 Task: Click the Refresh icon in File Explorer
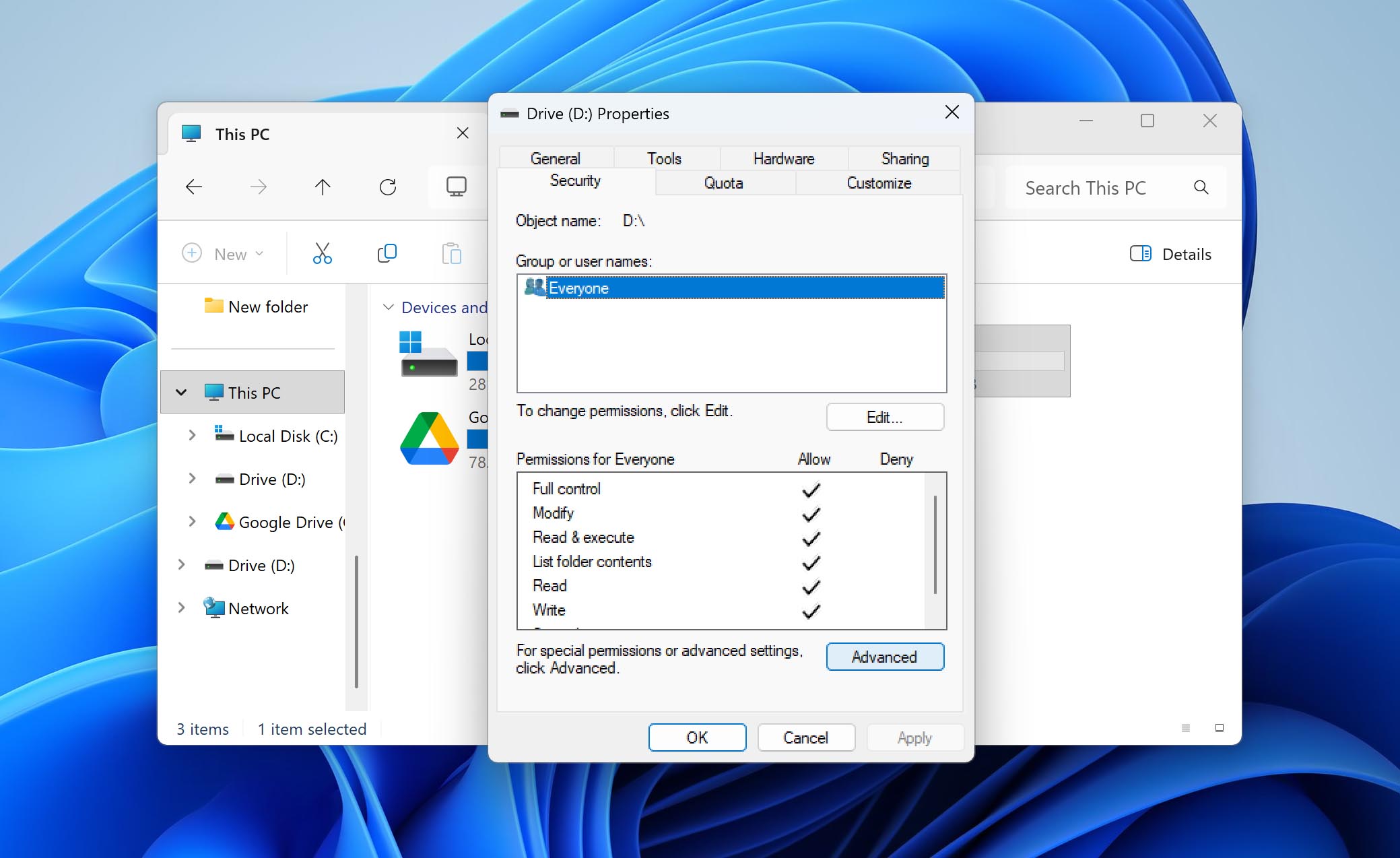click(x=387, y=187)
